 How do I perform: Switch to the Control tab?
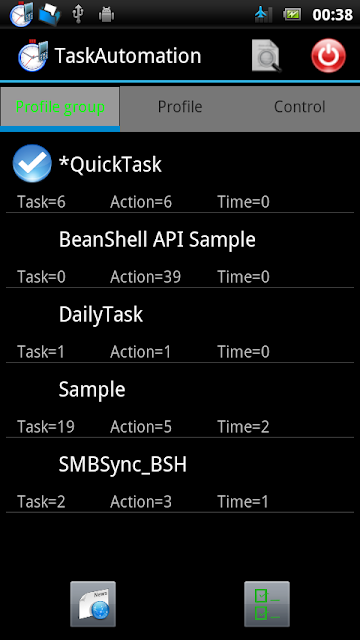click(x=300, y=107)
